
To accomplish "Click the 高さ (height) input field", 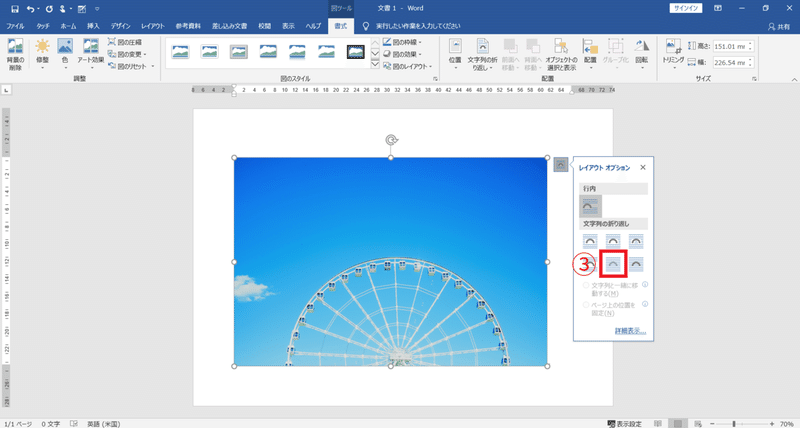I will point(730,46).
